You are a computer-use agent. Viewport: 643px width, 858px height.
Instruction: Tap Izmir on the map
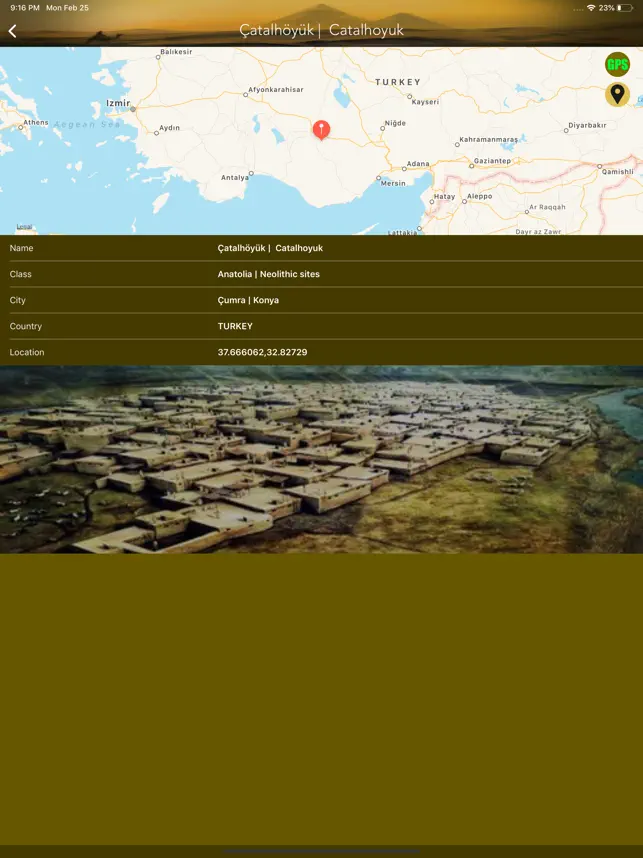pyautogui.click(x=118, y=103)
